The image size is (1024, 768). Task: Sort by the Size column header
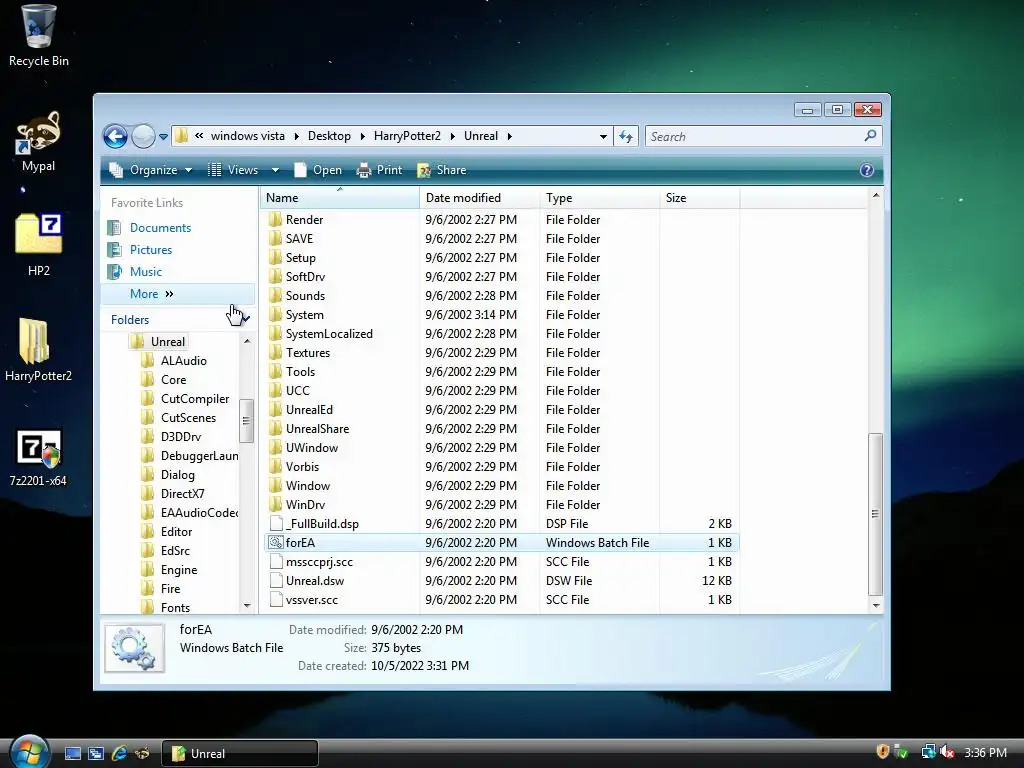699,198
